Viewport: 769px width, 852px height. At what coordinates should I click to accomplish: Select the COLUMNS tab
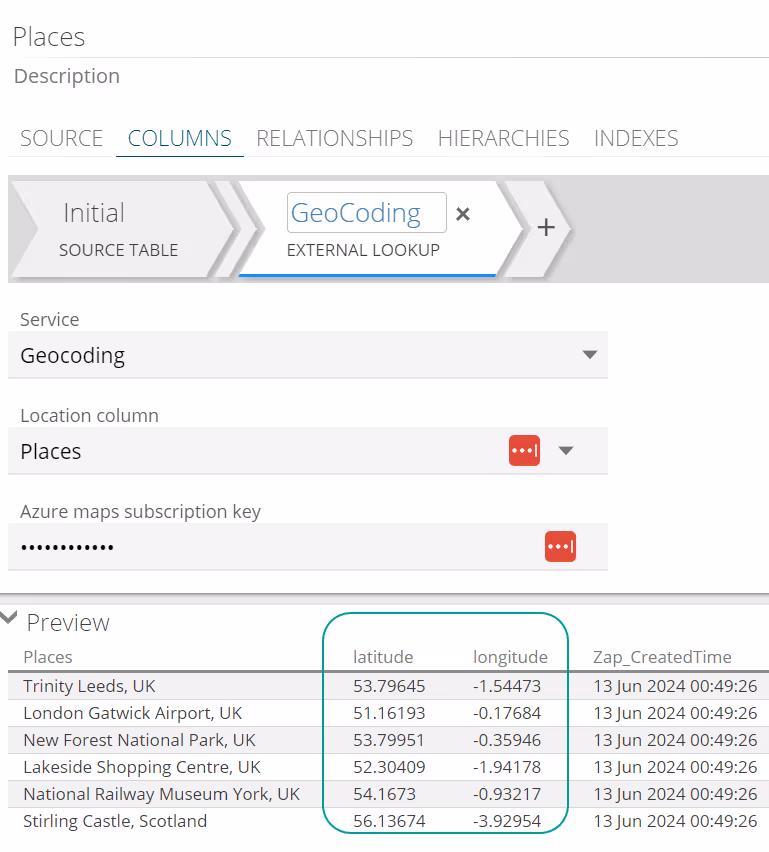(x=179, y=138)
